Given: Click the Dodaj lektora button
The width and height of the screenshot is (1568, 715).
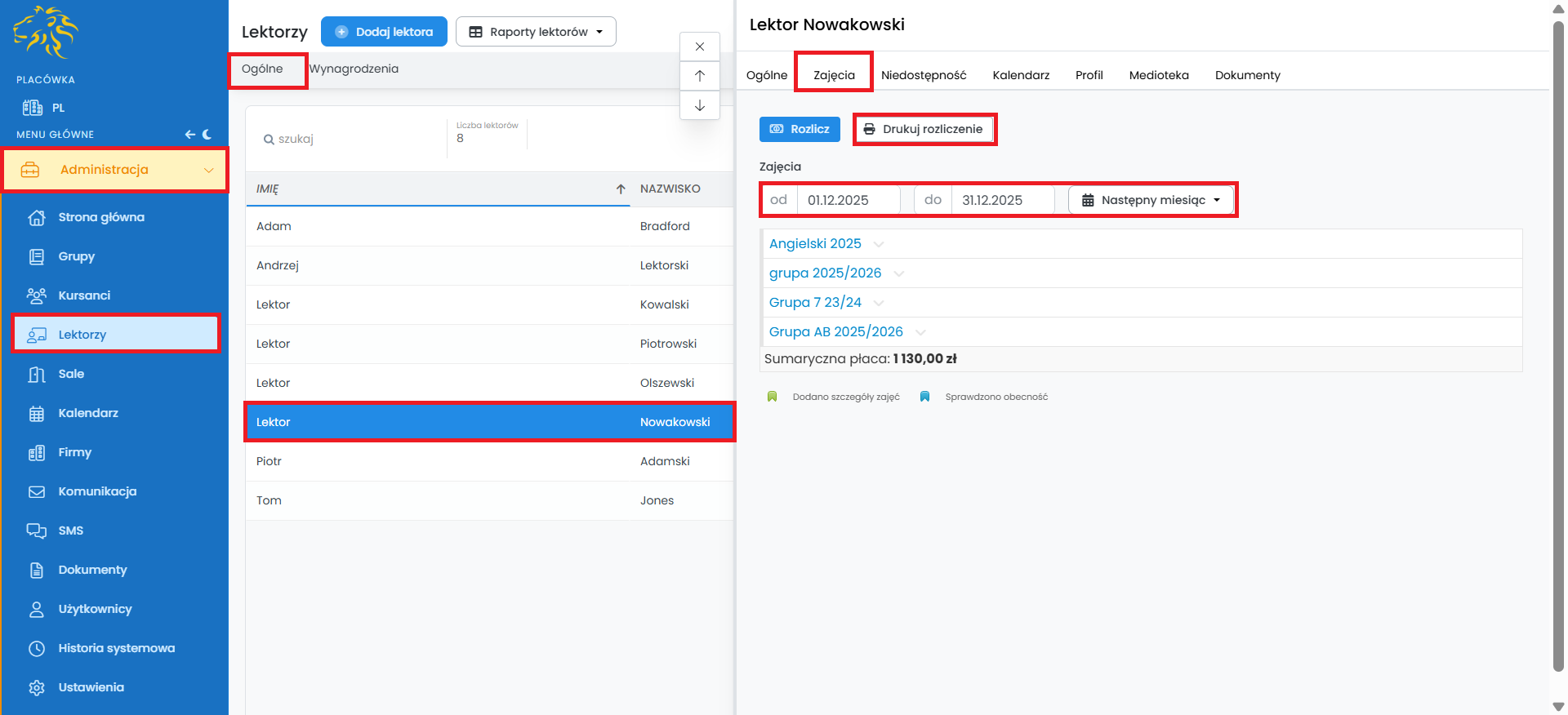Looking at the screenshot, I should coord(384,32).
